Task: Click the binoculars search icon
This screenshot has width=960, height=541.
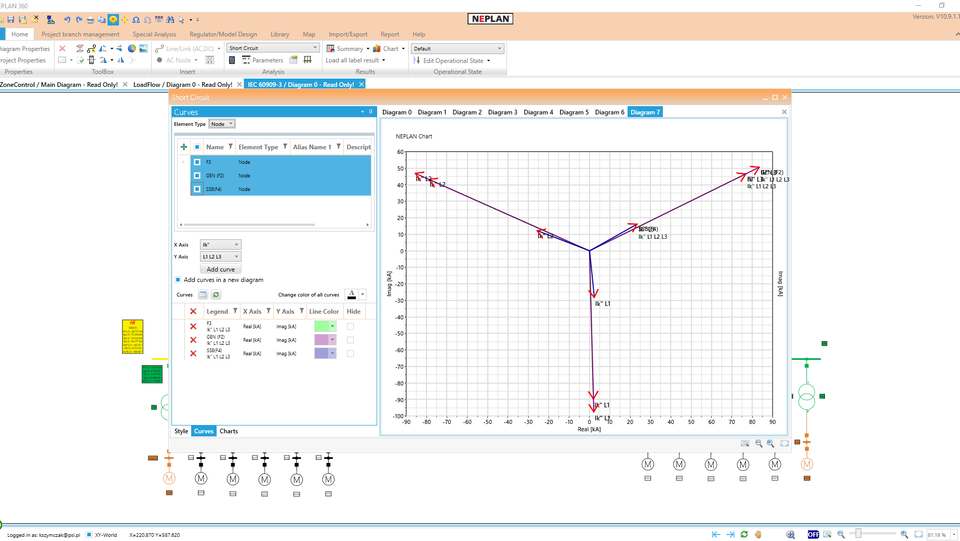Action: [170, 20]
